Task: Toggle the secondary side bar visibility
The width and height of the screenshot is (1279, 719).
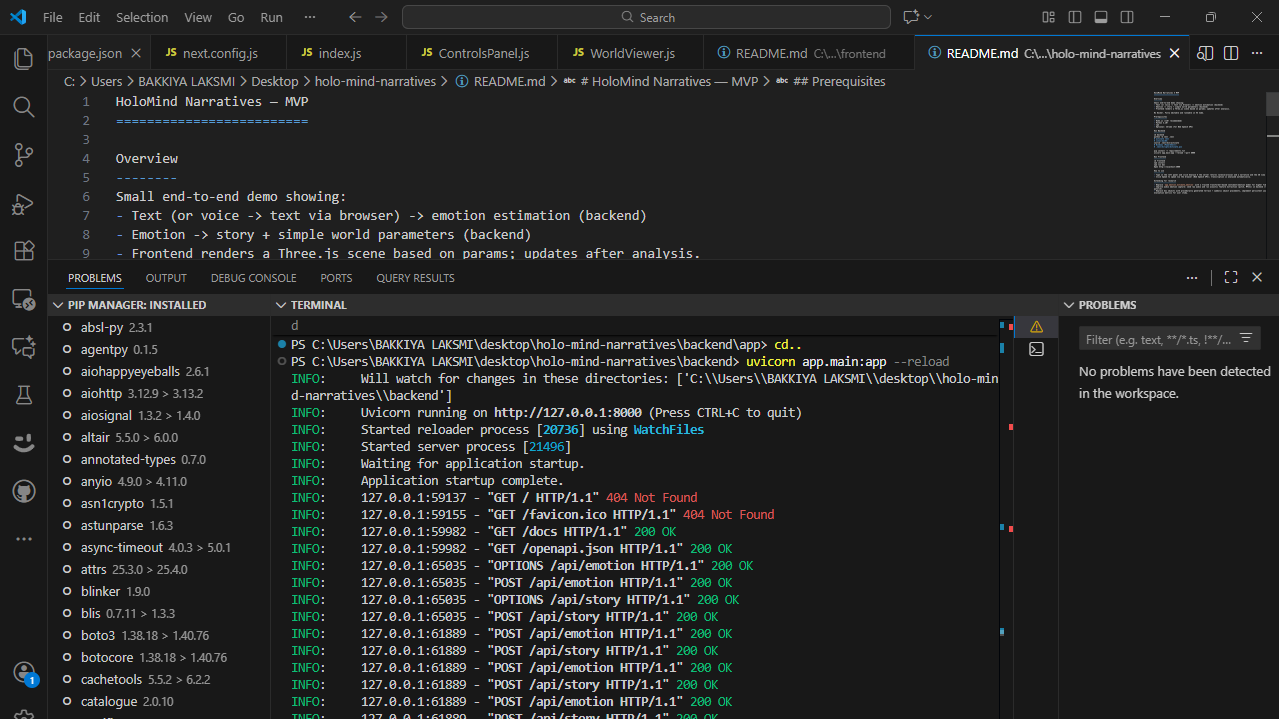Action: (x=1127, y=17)
